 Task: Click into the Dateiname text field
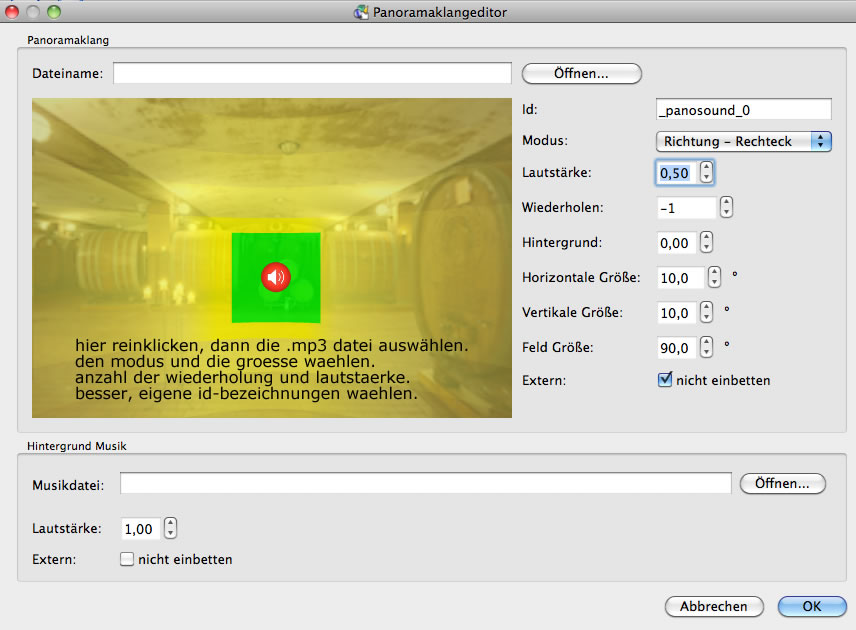[x=312, y=73]
